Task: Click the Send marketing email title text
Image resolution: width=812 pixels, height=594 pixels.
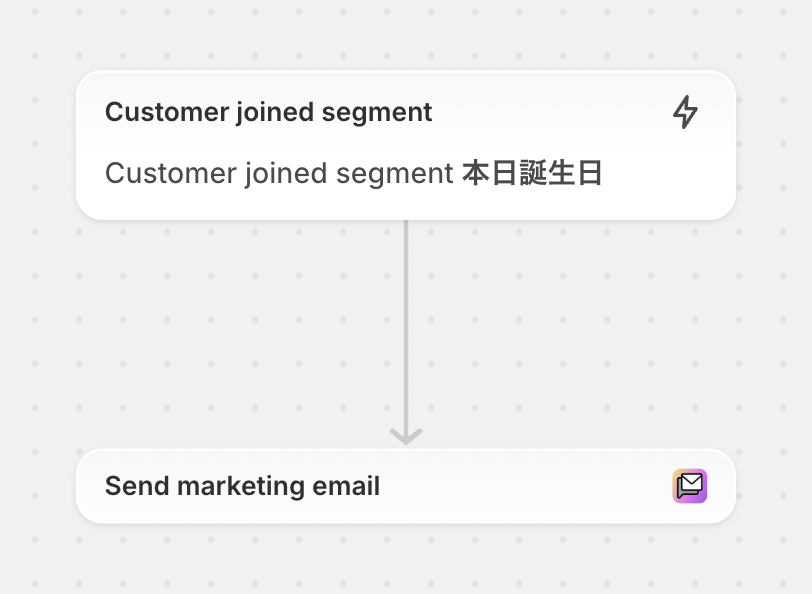Action: click(x=242, y=486)
